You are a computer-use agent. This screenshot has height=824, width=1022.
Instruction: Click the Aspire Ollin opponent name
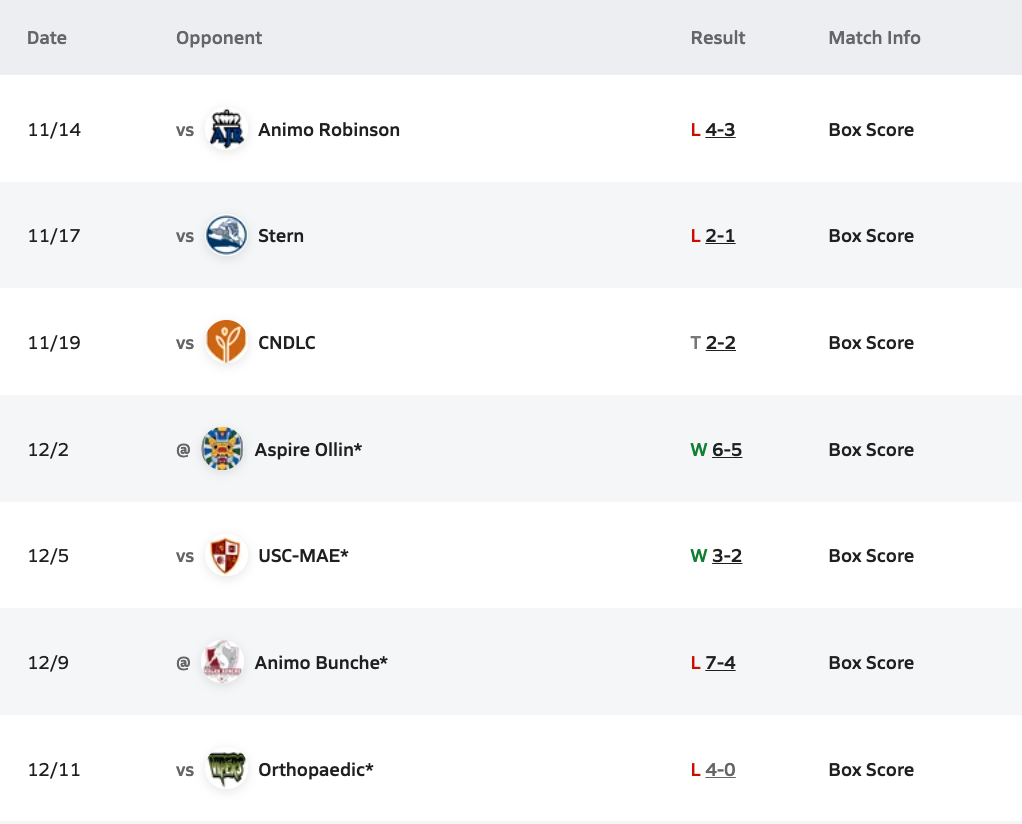(x=308, y=450)
